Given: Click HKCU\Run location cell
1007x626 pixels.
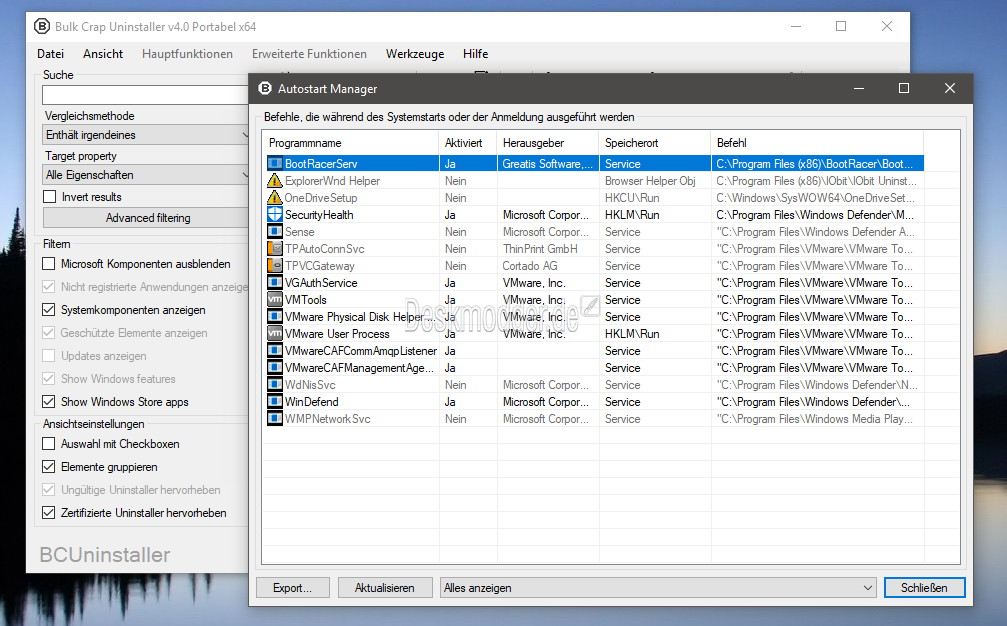Looking at the screenshot, I should point(632,198).
